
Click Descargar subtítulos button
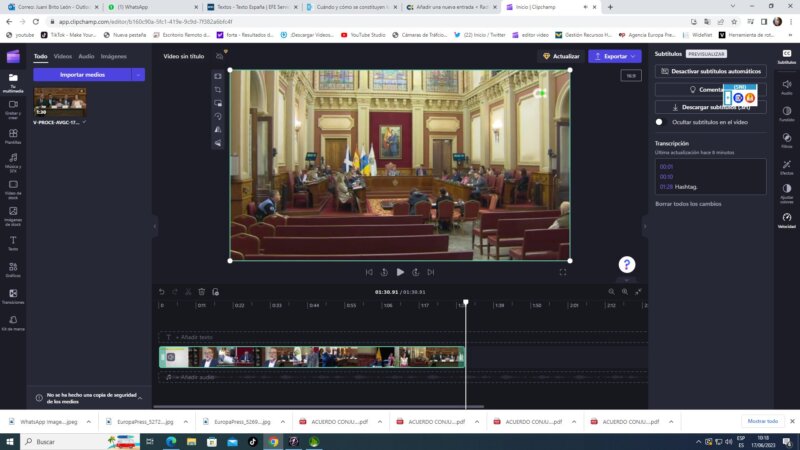pos(710,107)
